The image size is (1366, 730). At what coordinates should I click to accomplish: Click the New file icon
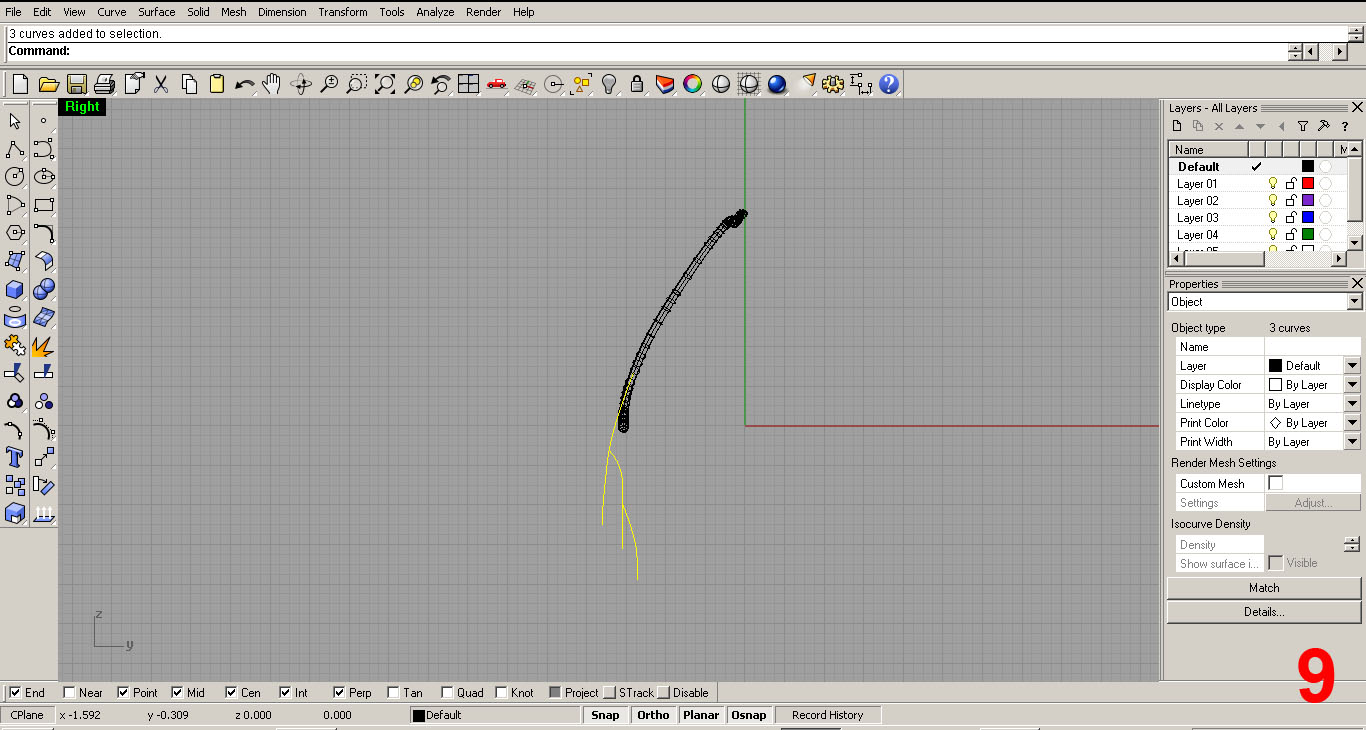20,84
